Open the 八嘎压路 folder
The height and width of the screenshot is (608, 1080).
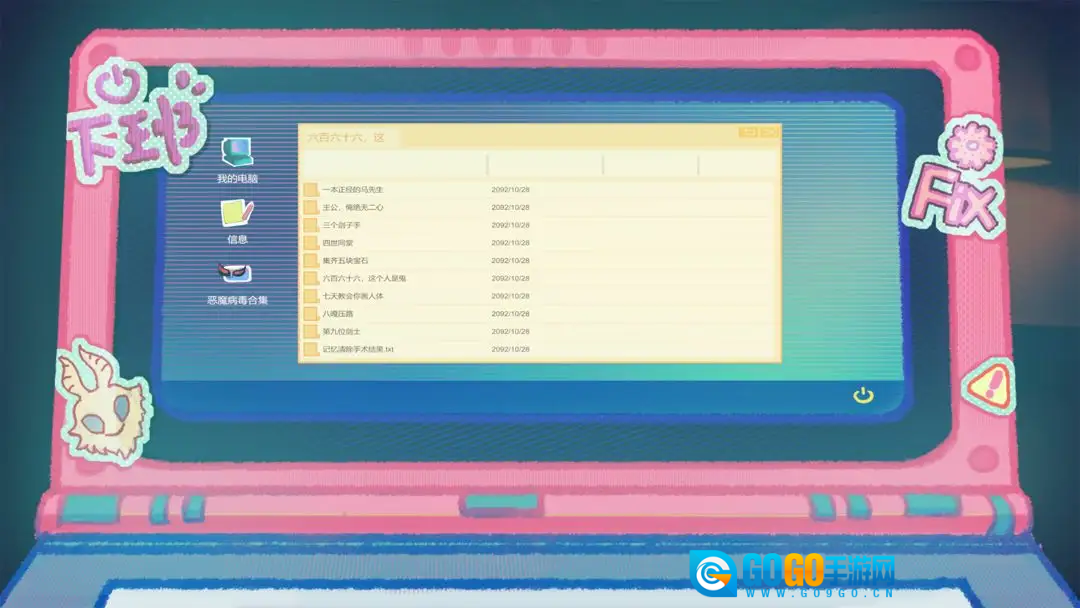pyautogui.click(x=338, y=314)
